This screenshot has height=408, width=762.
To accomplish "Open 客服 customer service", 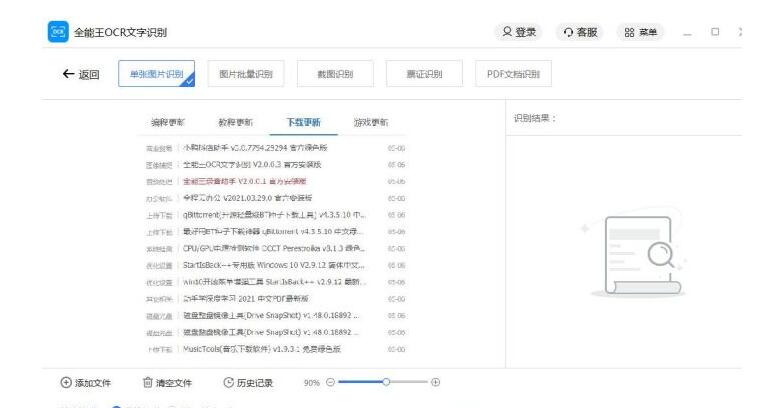I will [x=580, y=32].
